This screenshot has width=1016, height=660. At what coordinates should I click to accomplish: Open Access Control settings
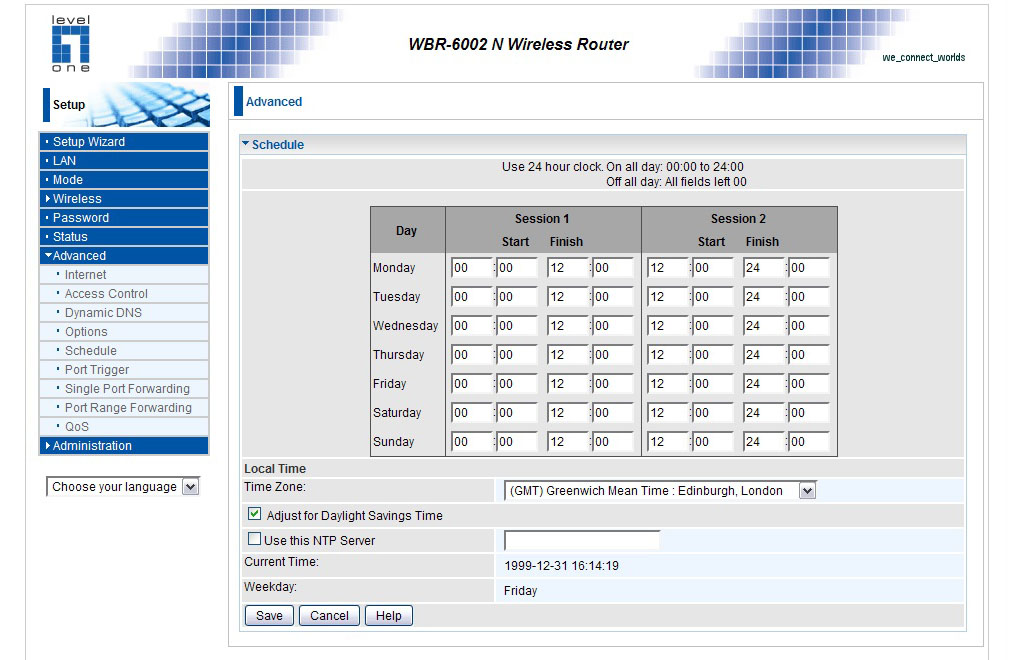pos(124,293)
